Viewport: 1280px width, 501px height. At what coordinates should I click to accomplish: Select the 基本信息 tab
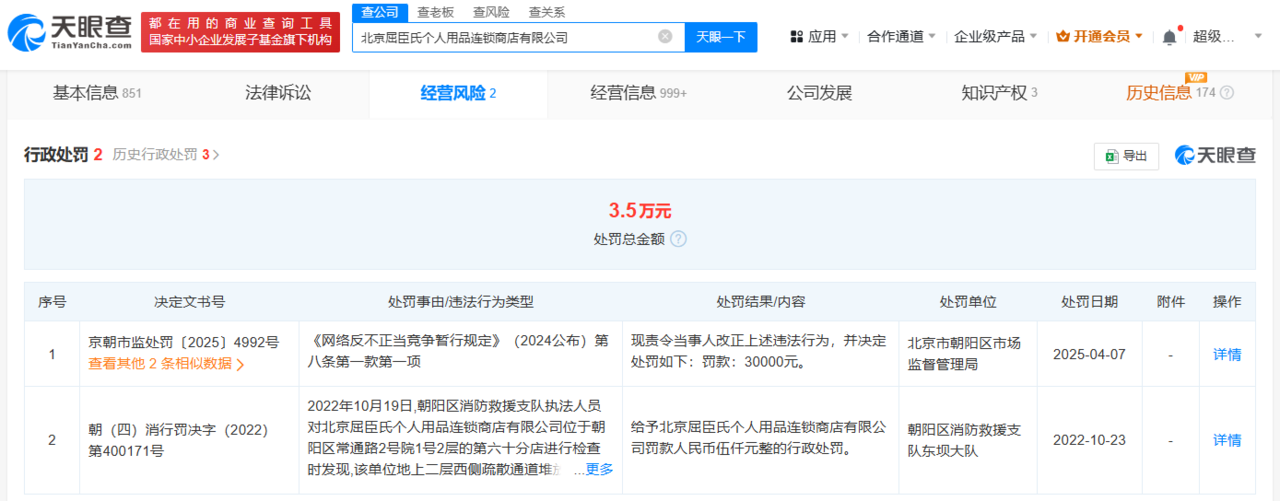point(97,93)
